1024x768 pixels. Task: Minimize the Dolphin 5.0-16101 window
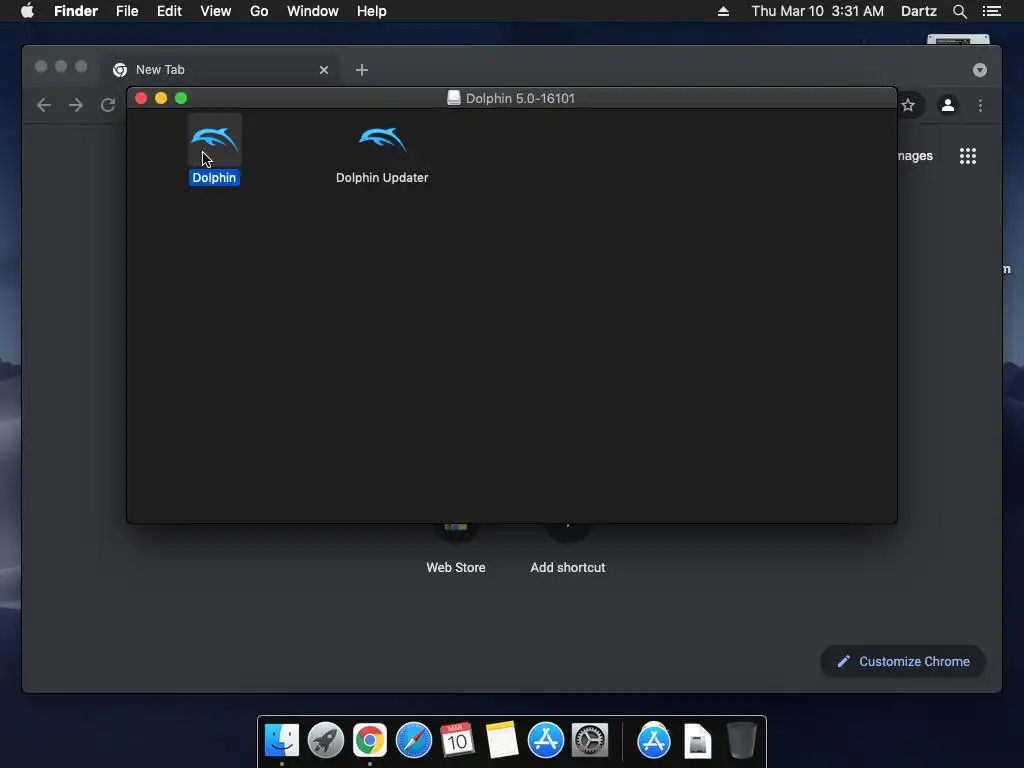161,98
